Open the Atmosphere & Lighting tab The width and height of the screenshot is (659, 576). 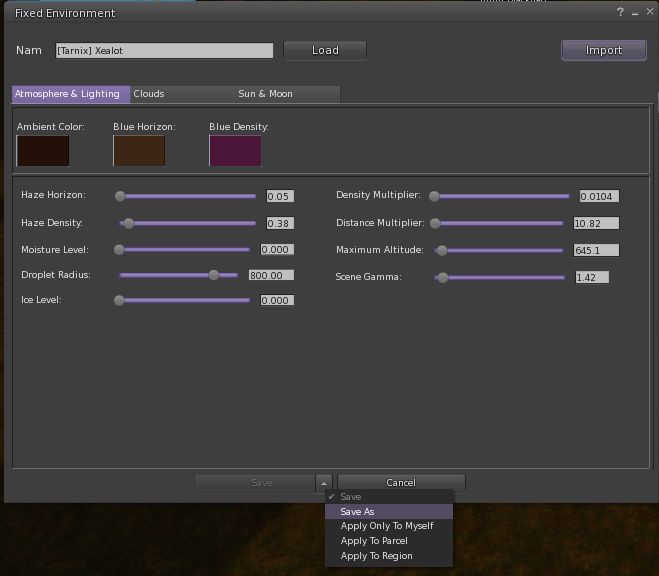(x=67, y=94)
